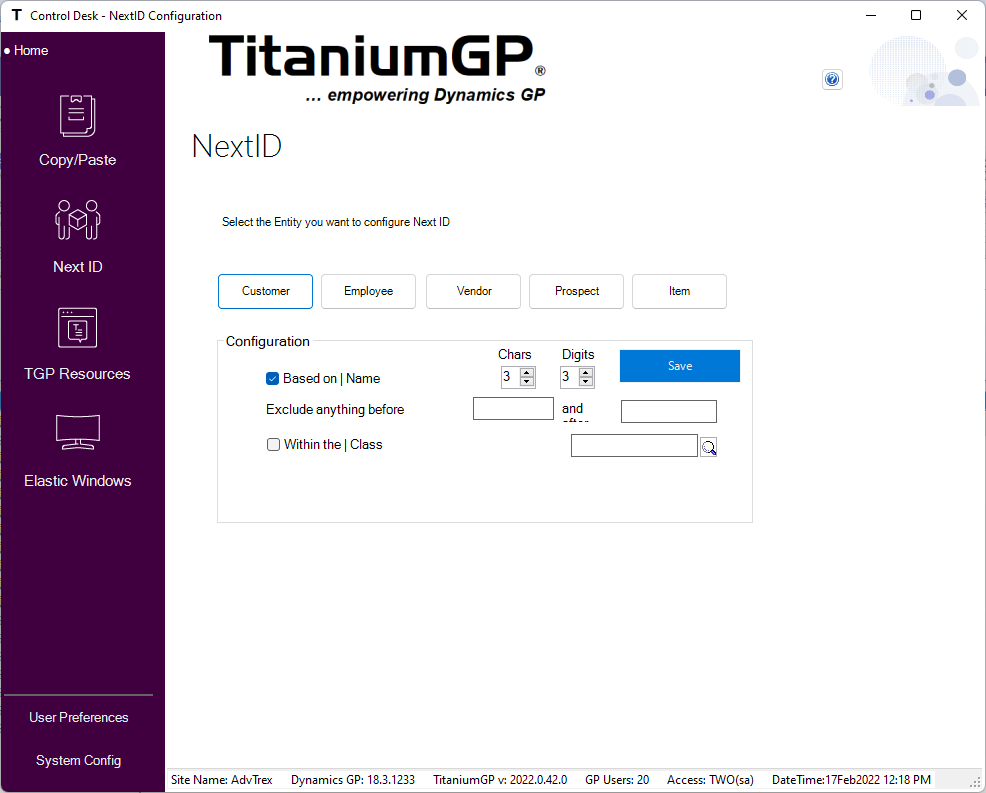Click the TGP Resources sidebar label
This screenshot has width=986, height=793.
77,374
